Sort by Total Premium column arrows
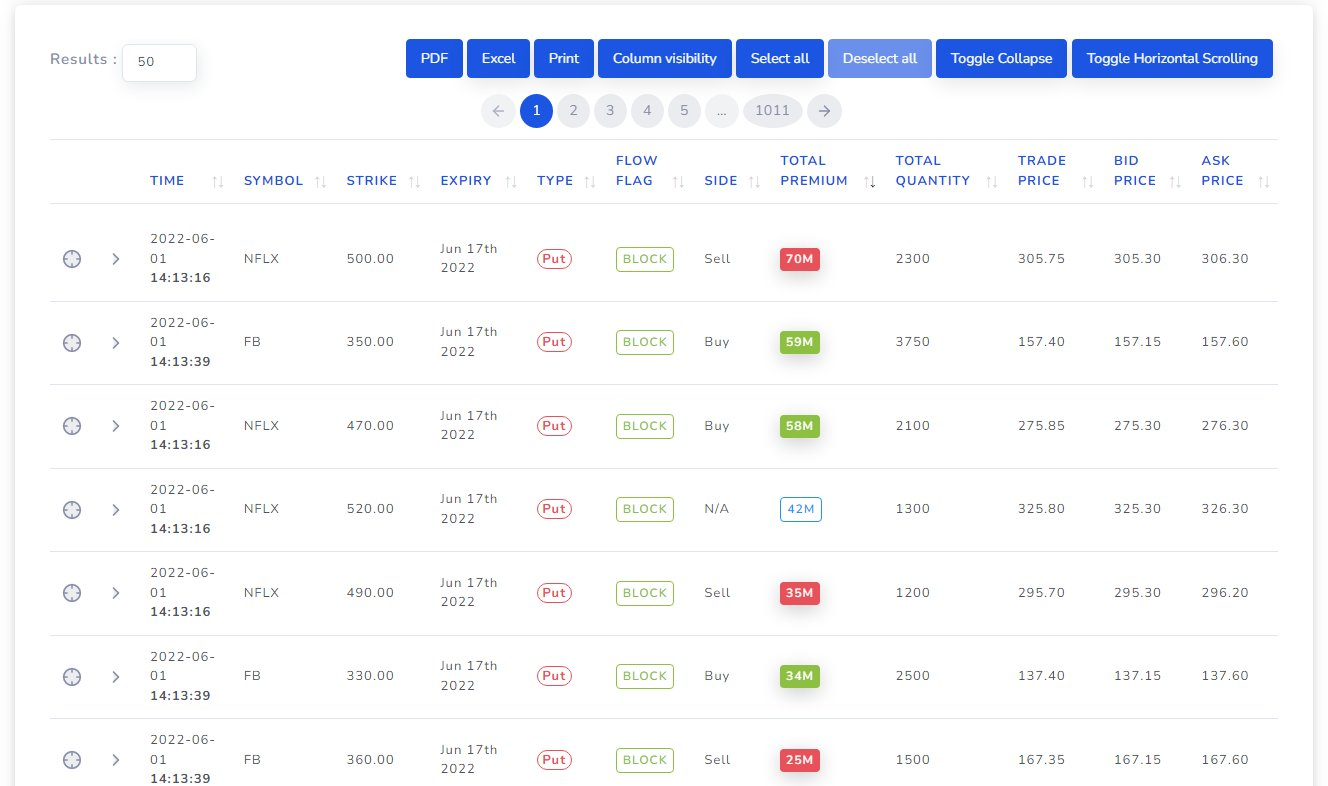 (870, 182)
